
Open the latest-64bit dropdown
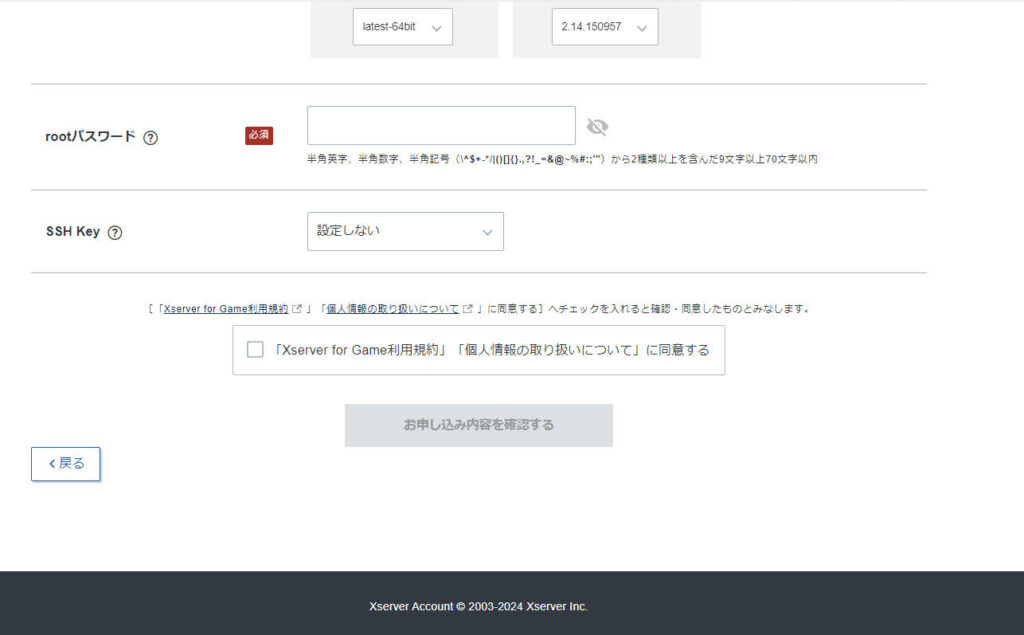(x=402, y=27)
